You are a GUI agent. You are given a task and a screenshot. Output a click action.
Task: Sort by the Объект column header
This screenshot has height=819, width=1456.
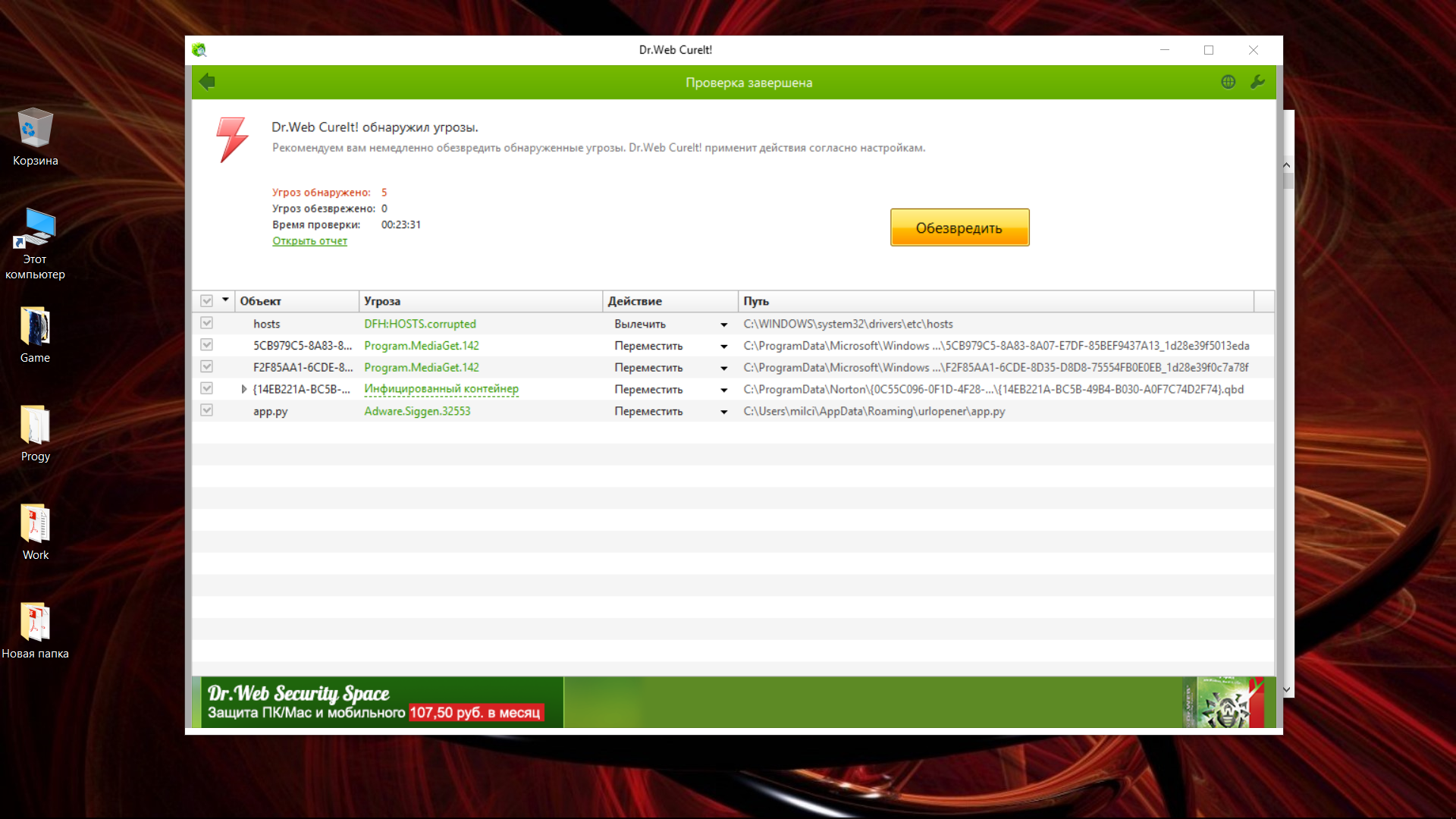pos(297,301)
